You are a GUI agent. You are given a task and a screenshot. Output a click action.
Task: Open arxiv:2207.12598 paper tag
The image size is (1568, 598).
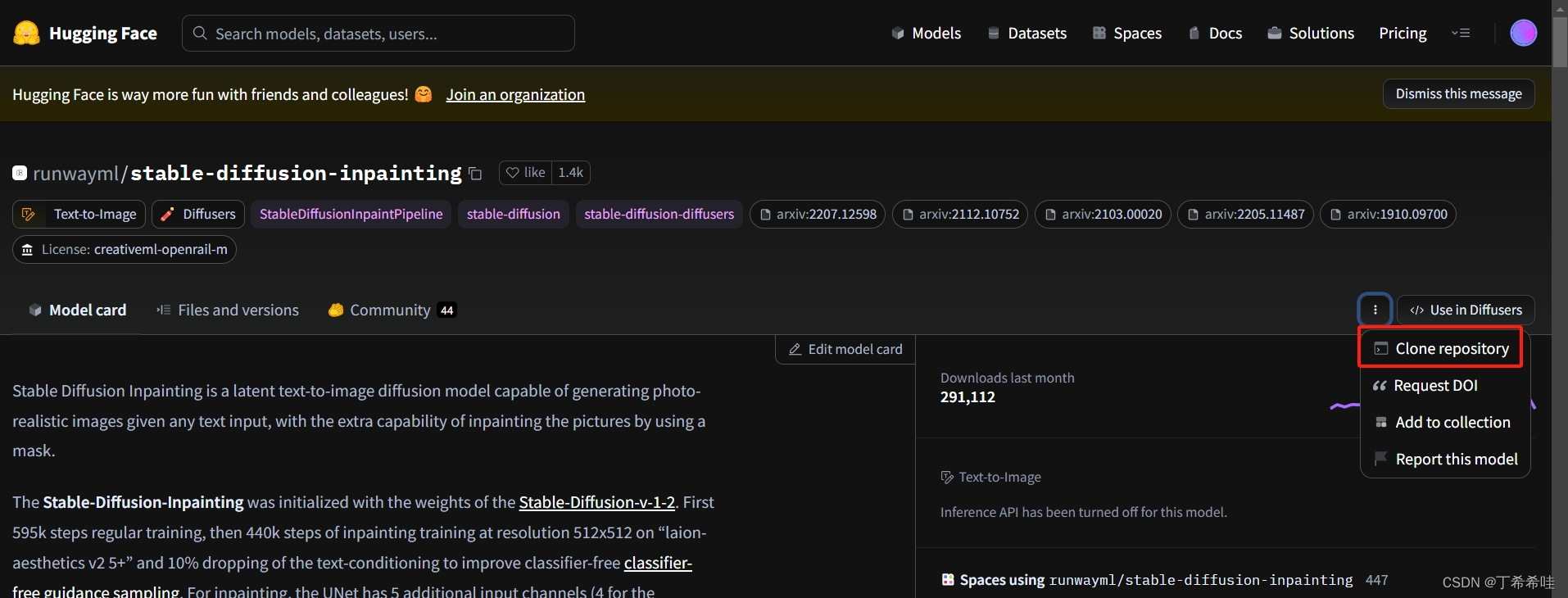[x=818, y=214]
